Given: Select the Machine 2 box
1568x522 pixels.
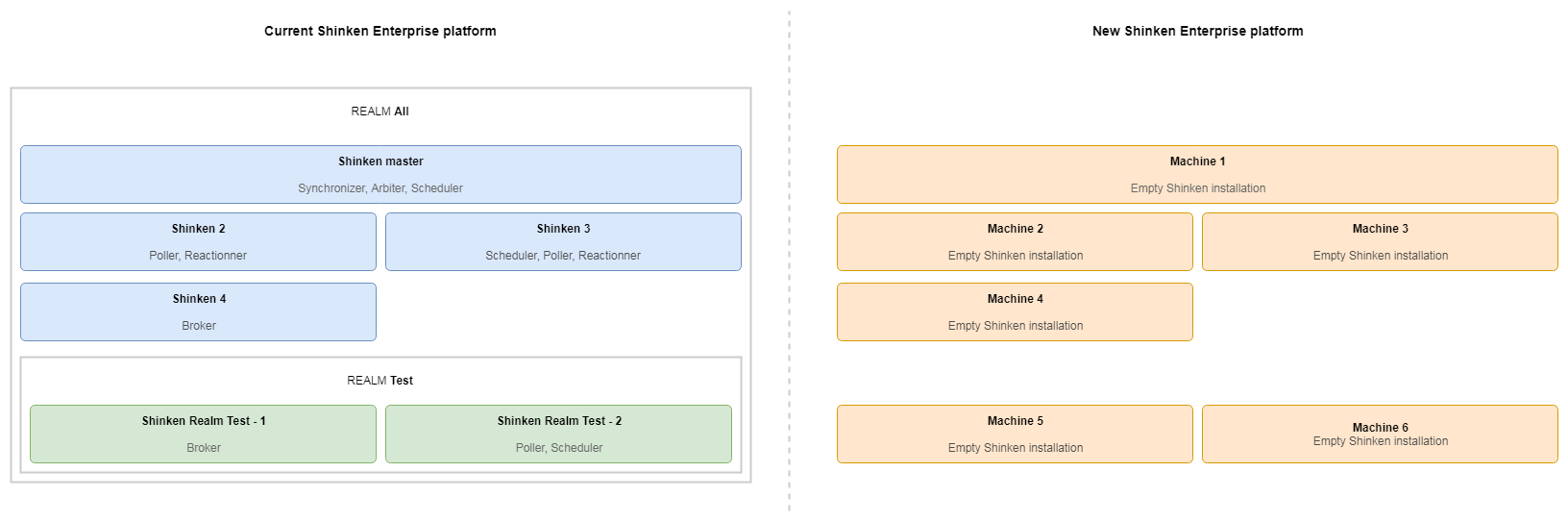Looking at the screenshot, I should [1015, 242].
